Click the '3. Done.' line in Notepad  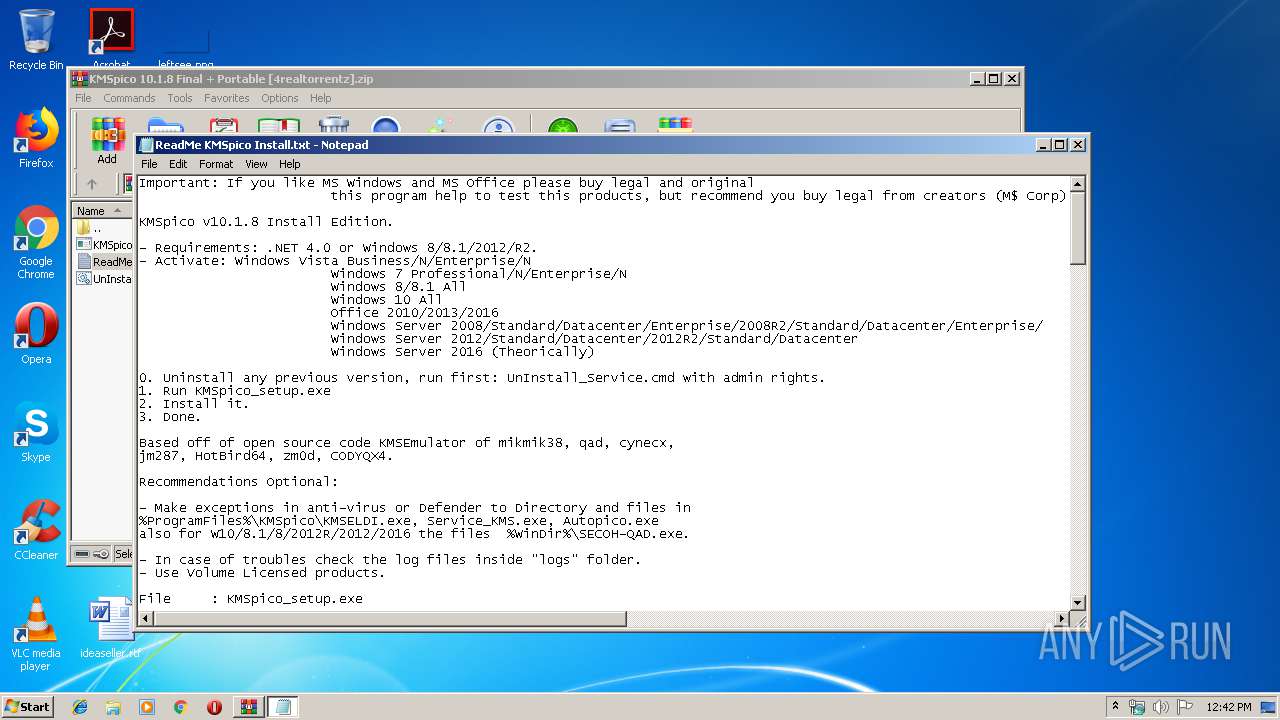pyautogui.click(x=170, y=417)
